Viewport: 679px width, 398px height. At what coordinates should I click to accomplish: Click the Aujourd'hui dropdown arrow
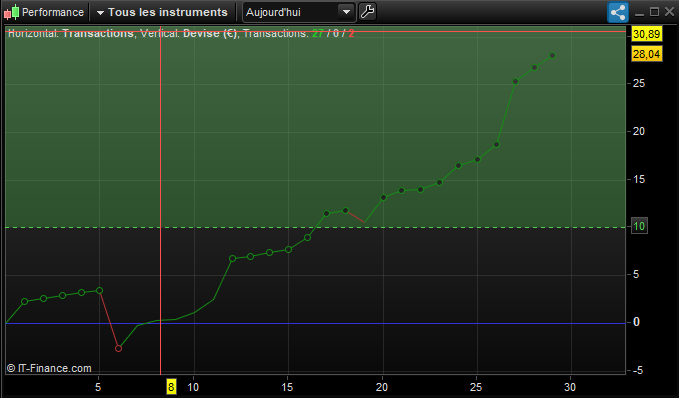point(346,12)
